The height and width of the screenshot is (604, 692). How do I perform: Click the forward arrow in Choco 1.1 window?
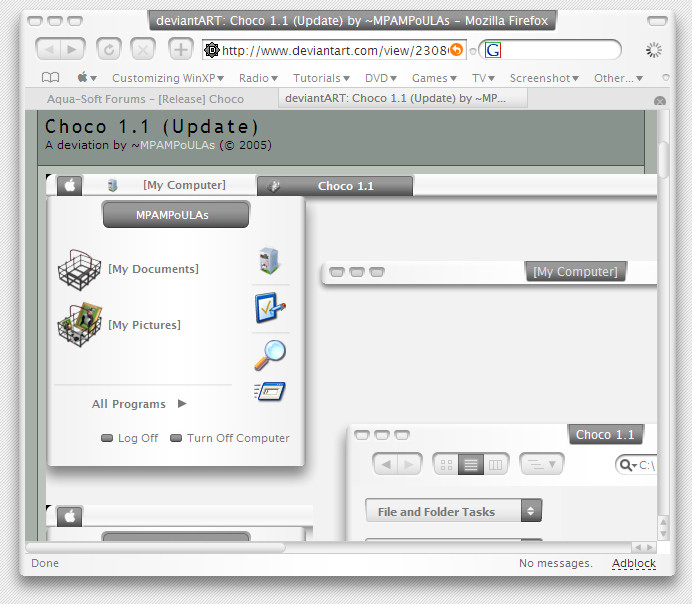410,464
